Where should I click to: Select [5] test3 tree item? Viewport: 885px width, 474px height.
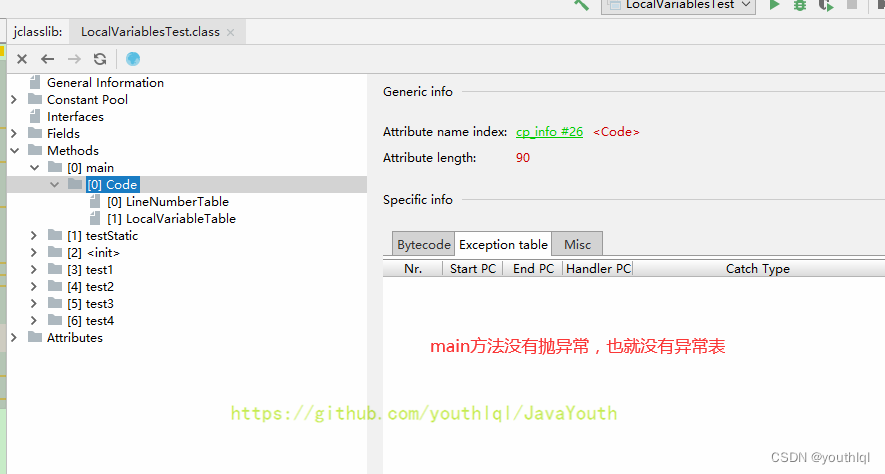[90, 304]
